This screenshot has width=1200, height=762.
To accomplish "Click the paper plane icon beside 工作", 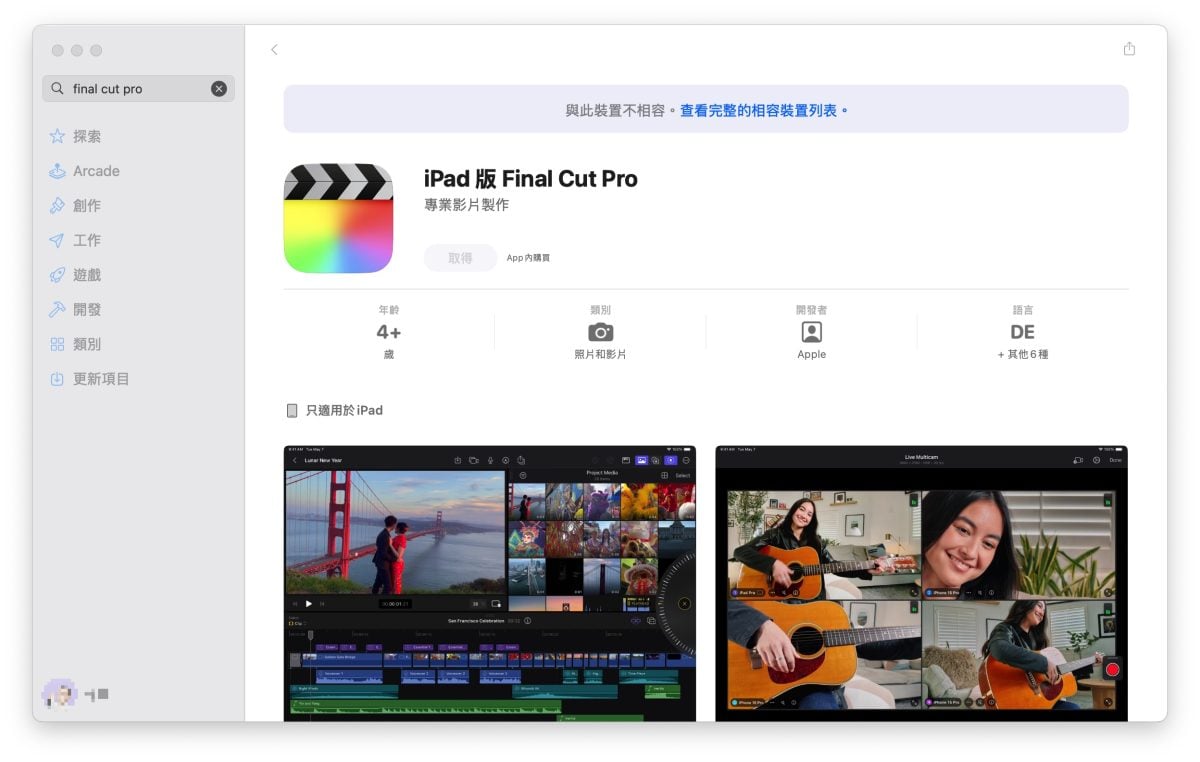I will pyautogui.click(x=57, y=240).
